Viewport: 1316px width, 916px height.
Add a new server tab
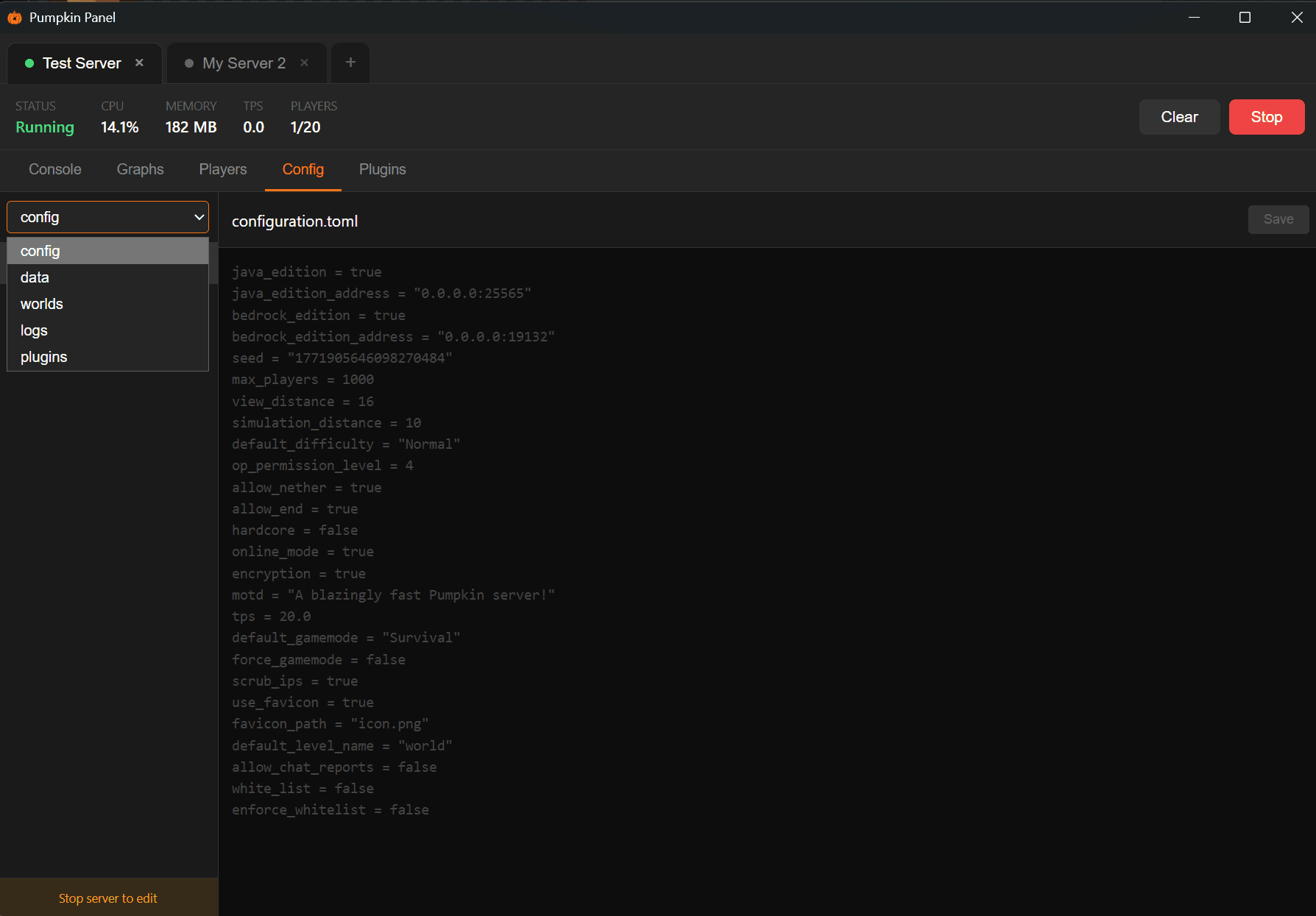point(350,63)
